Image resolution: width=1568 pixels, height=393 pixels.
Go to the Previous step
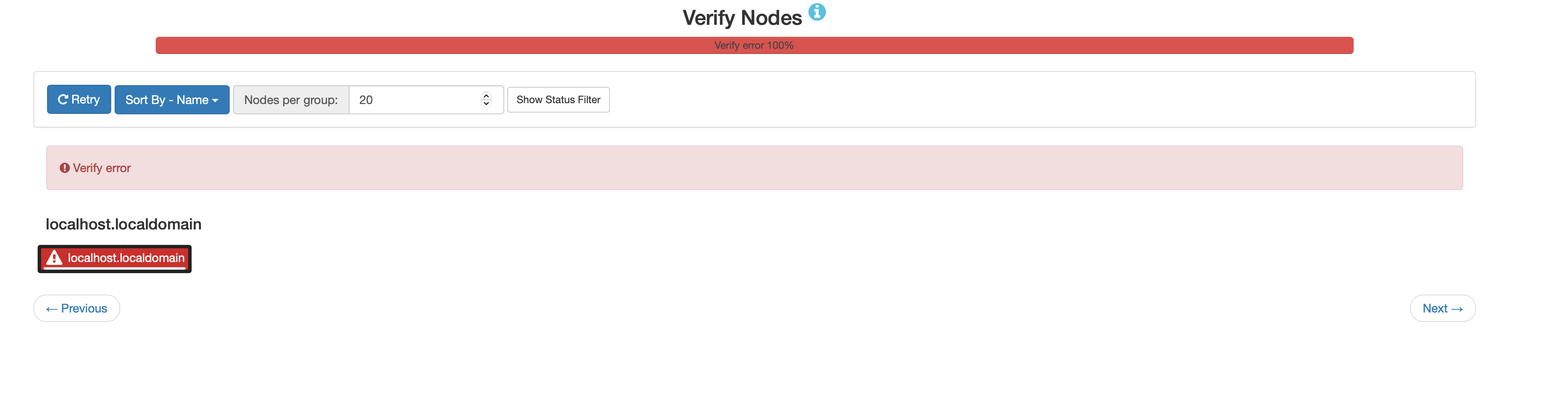[x=77, y=308]
